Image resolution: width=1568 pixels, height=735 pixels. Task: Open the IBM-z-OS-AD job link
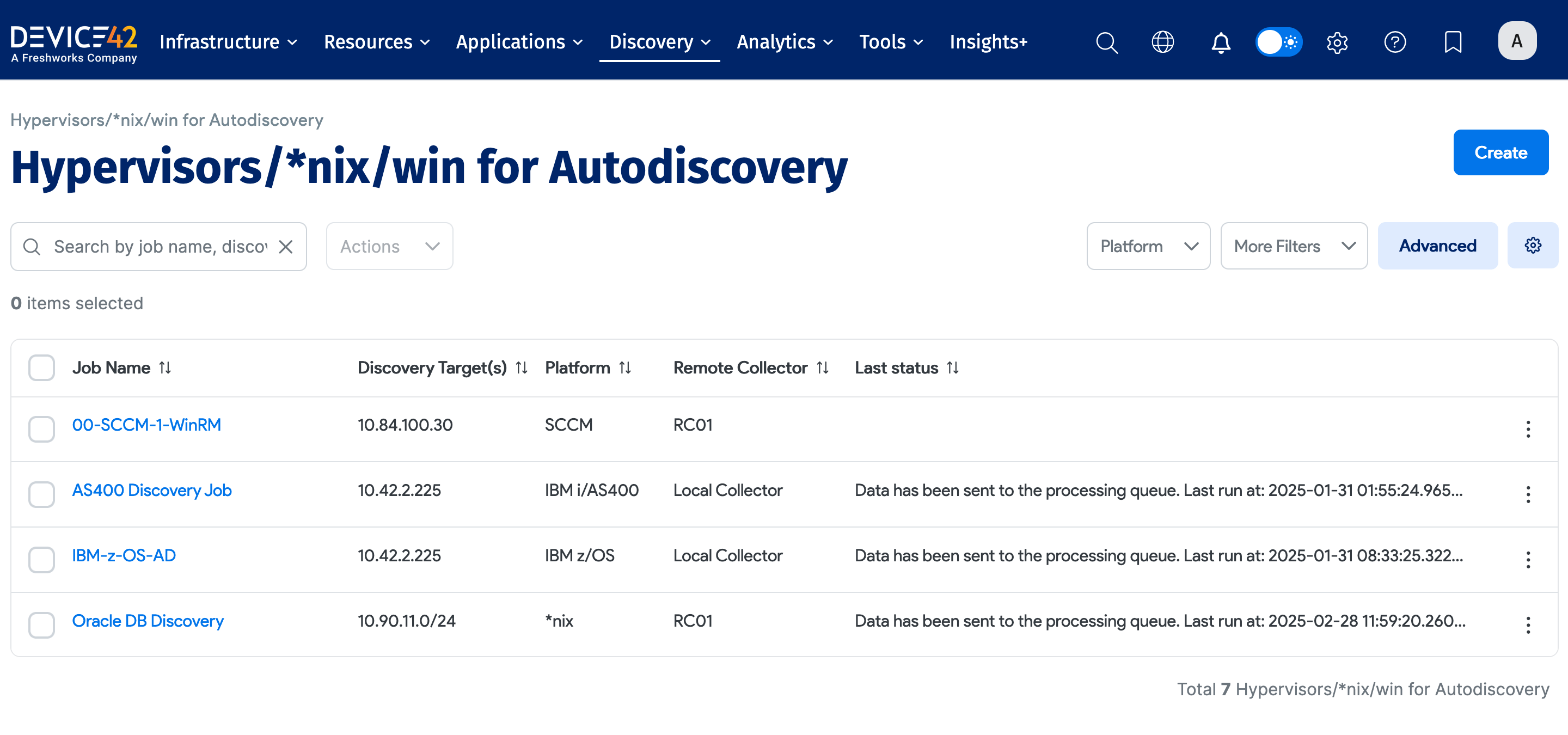124,555
